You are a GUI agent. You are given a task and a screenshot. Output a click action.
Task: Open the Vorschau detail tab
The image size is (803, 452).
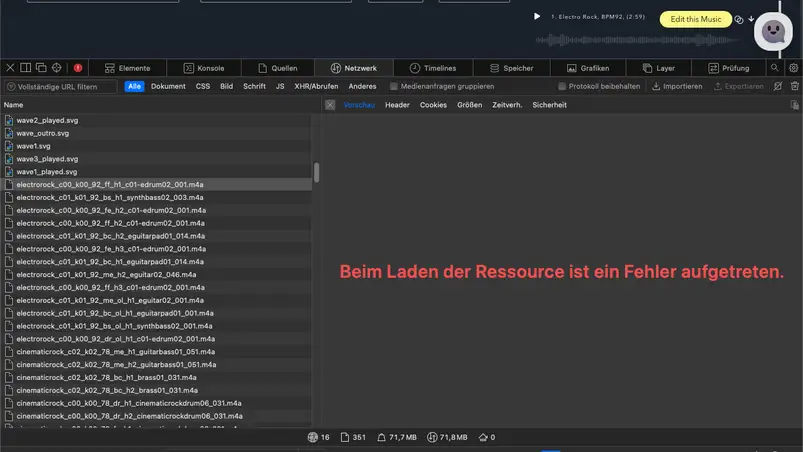click(x=359, y=105)
